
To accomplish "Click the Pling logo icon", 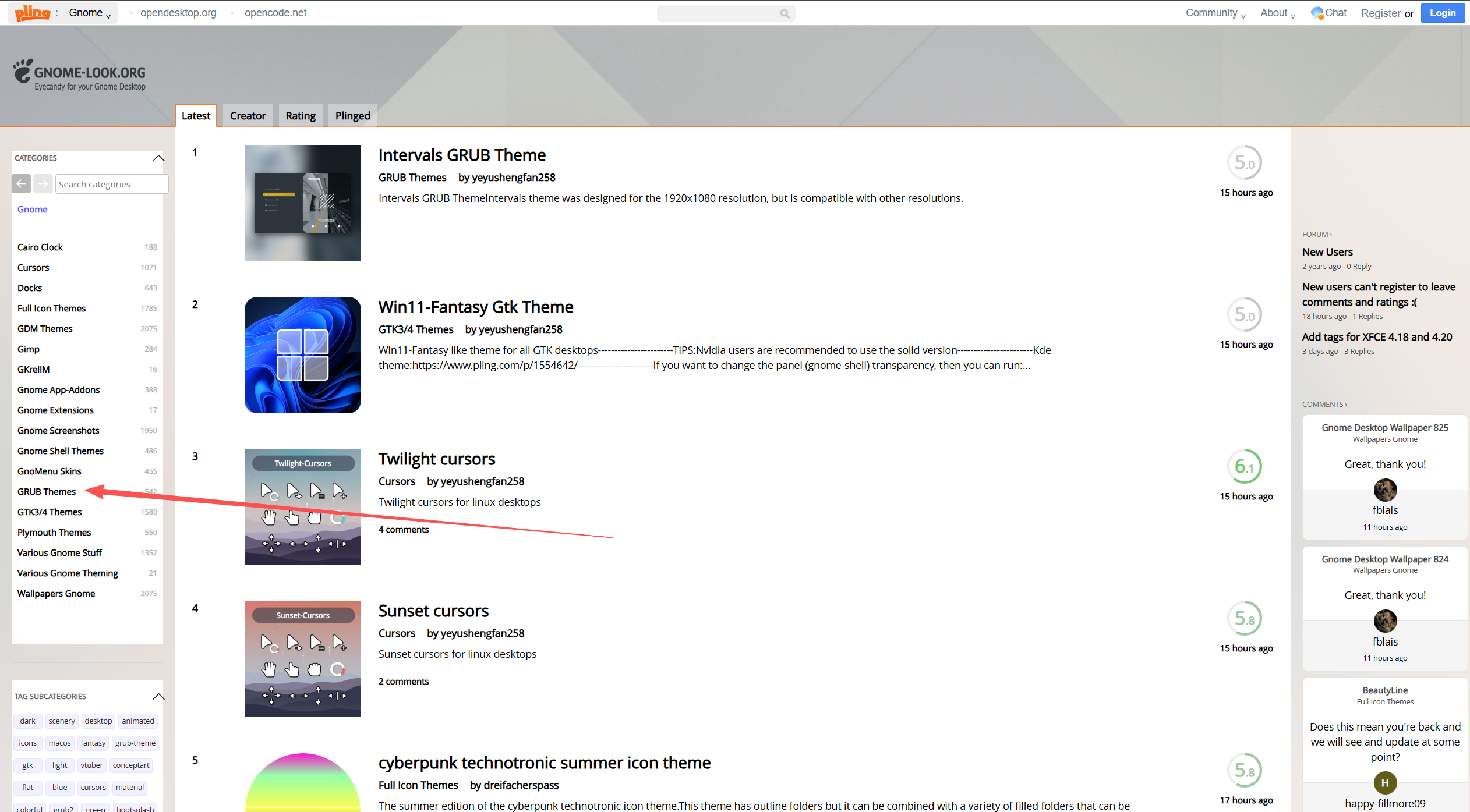I will 33,12.
